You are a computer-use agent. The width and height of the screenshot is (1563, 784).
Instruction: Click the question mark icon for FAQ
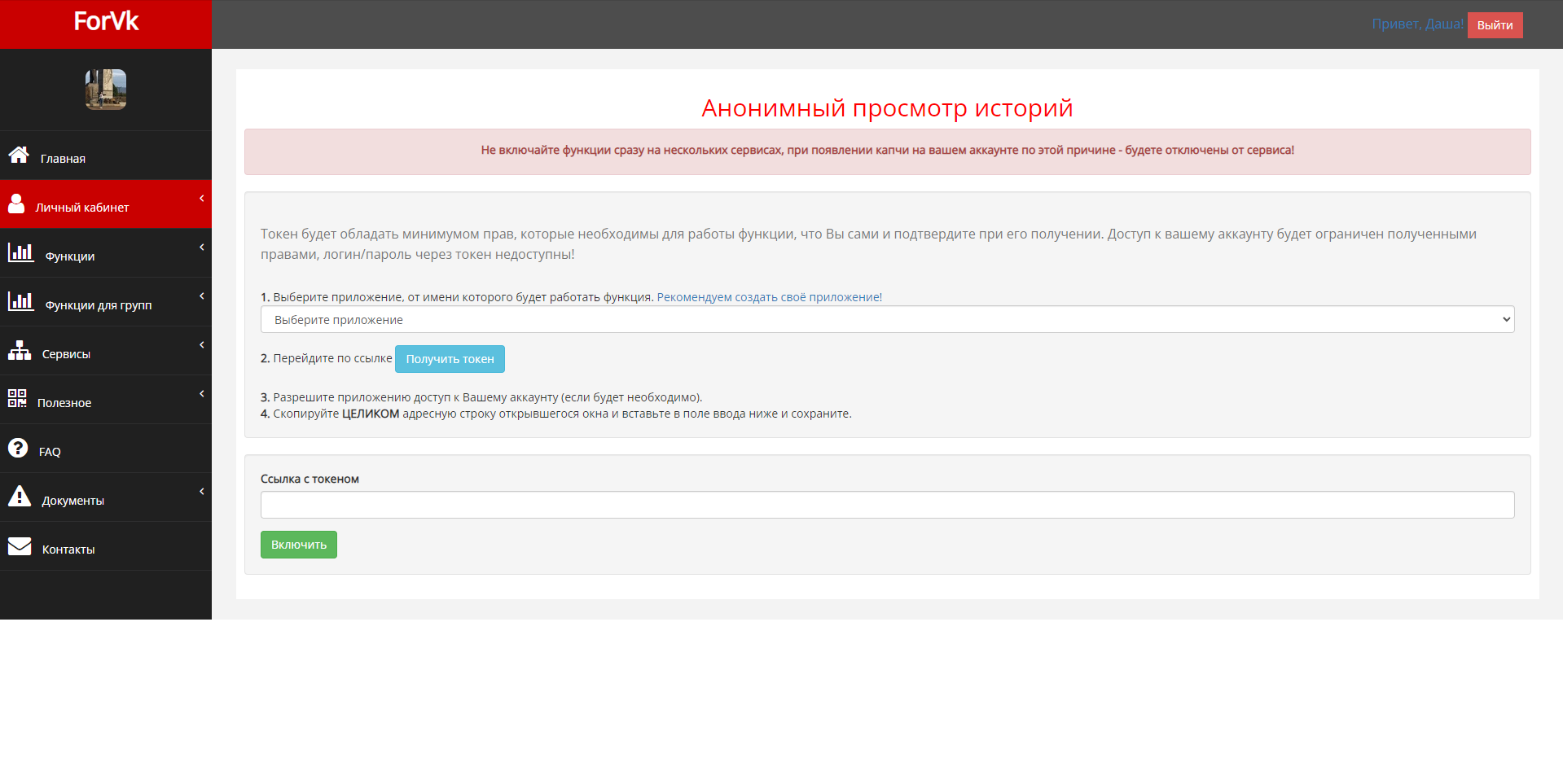coord(18,448)
